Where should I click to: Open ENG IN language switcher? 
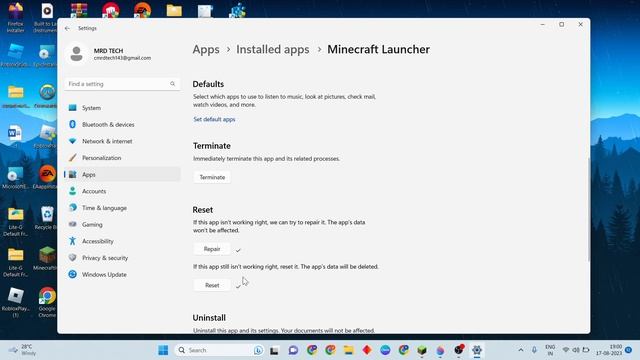550,350
